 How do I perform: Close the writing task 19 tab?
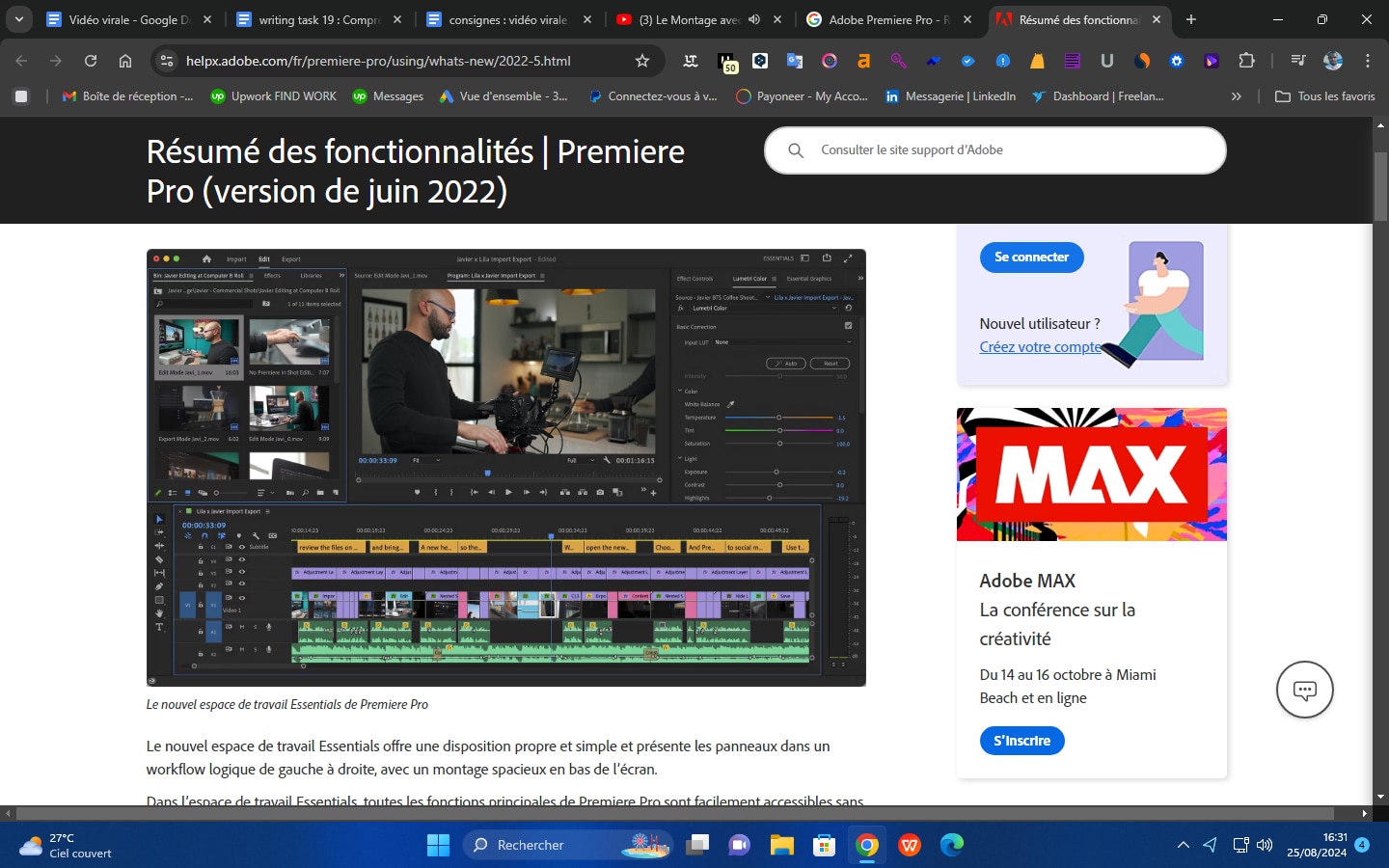[397, 19]
